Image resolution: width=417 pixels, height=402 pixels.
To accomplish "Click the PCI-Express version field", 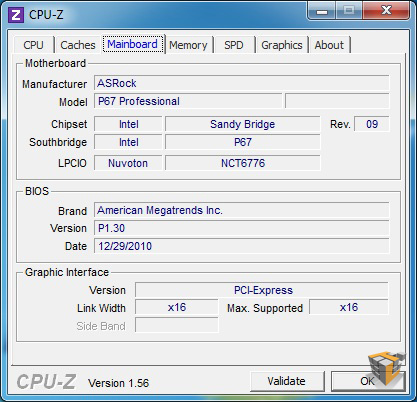I will pos(262,290).
